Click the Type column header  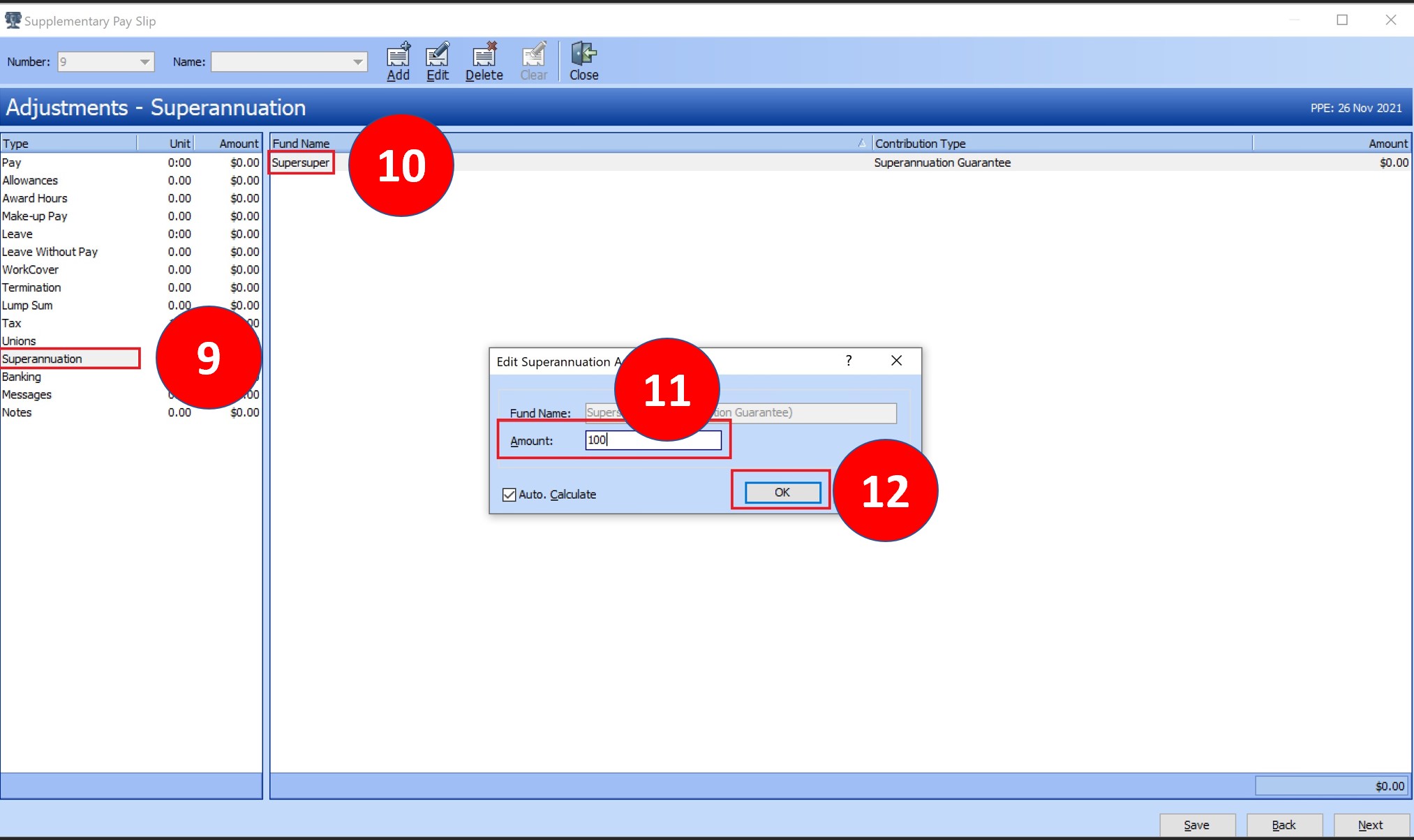(x=68, y=144)
